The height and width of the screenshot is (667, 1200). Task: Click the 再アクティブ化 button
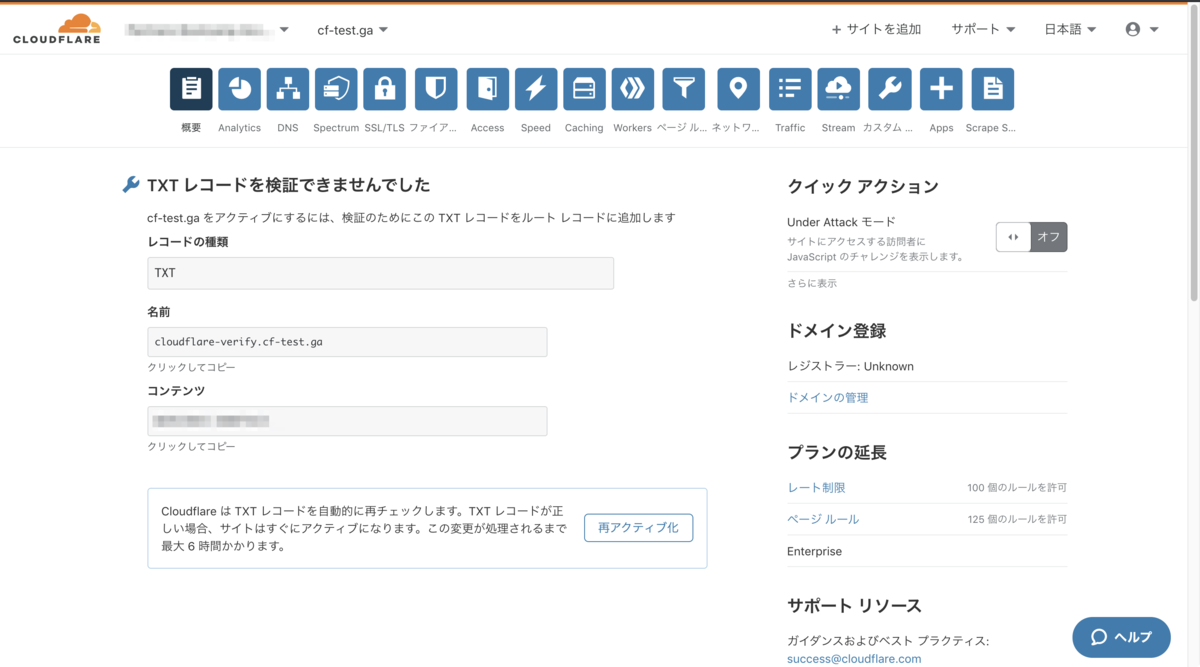[x=638, y=528]
